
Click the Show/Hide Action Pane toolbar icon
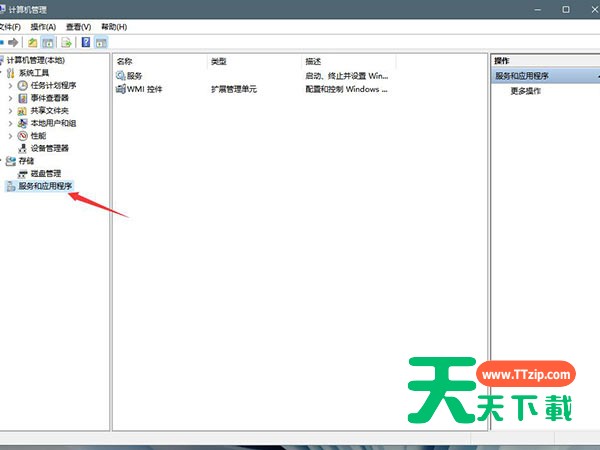coord(101,43)
